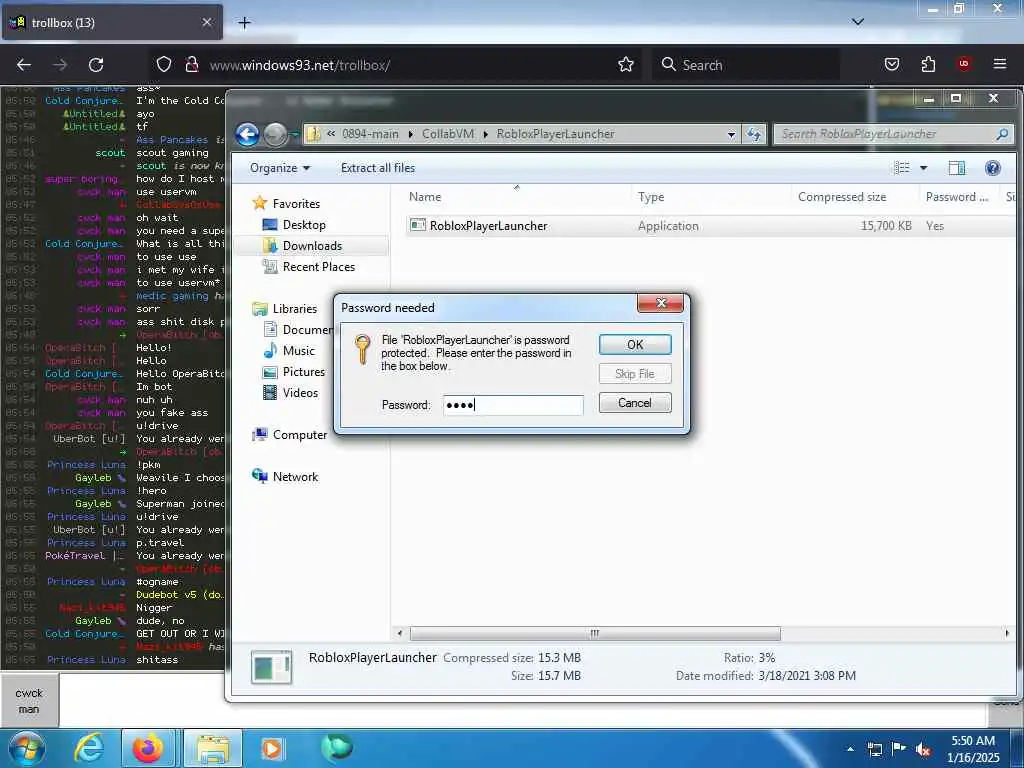Image resolution: width=1024 pixels, height=768 pixels.
Task: Open Windows Media Player from taskbar
Action: click(x=272, y=748)
